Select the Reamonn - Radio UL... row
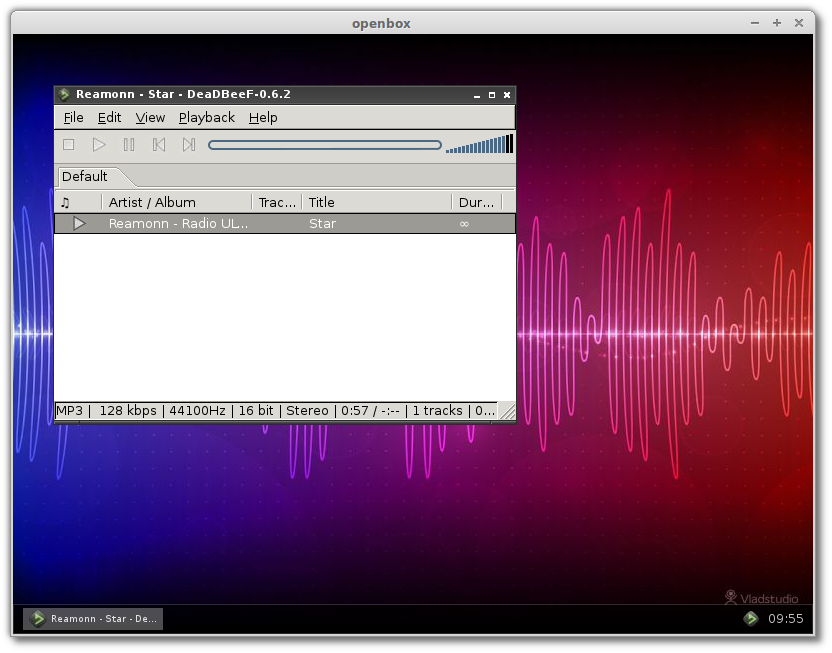The image size is (832, 653). click(285, 223)
